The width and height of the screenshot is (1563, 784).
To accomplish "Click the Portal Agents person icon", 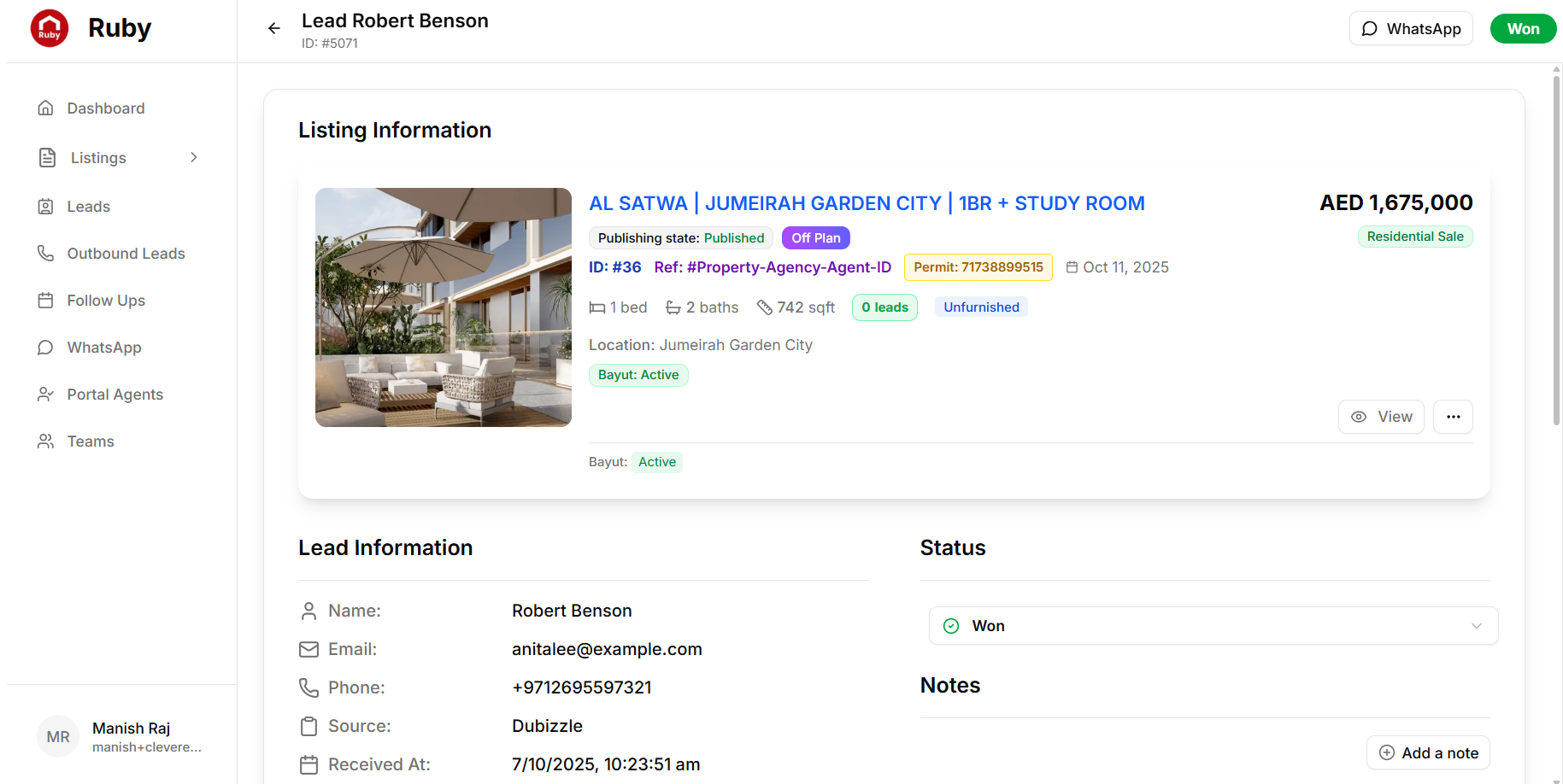I will (46, 395).
